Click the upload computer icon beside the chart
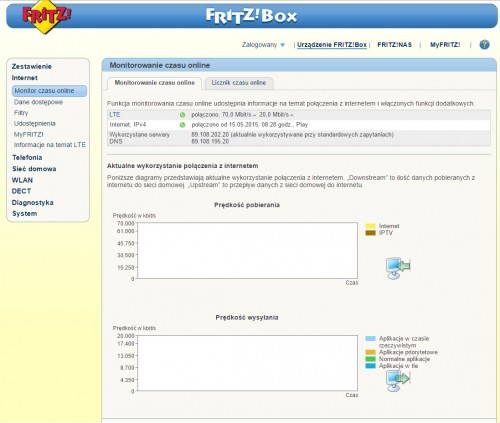The image size is (500, 423). coord(398,380)
